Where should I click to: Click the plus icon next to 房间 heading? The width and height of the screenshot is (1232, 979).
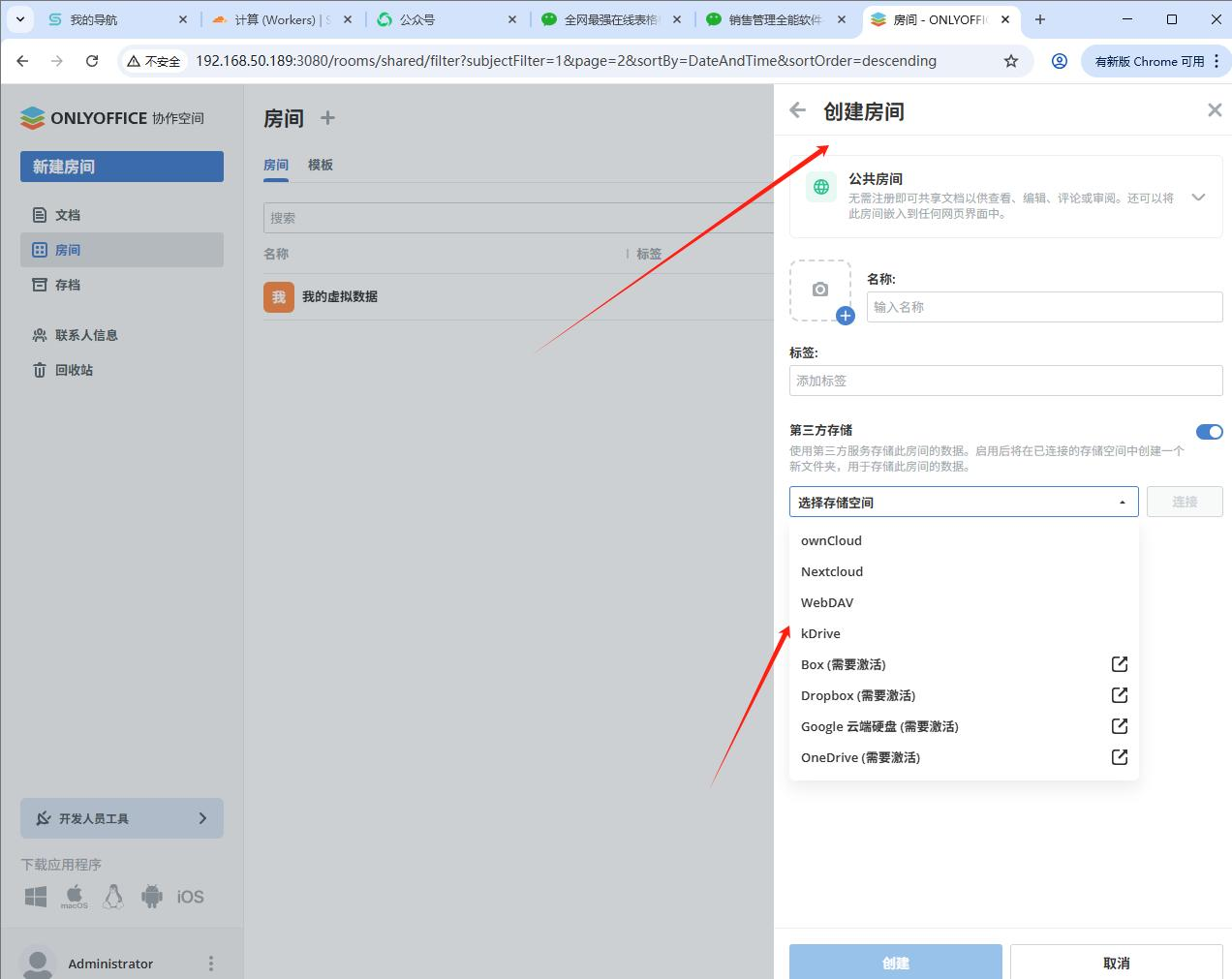pyautogui.click(x=327, y=117)
